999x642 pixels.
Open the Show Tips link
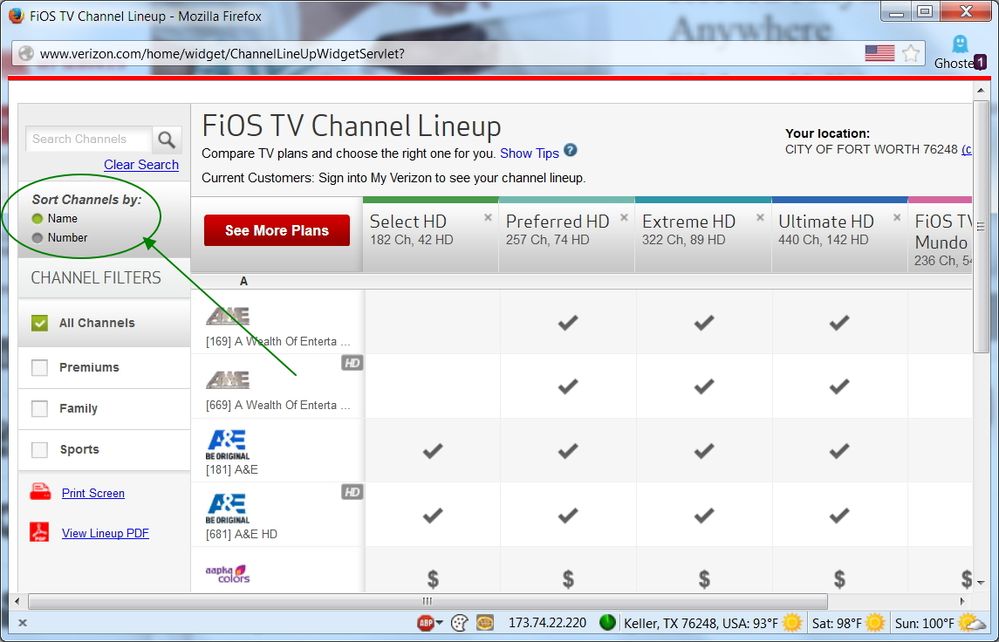pyautogui.click(x=529, y=153)
